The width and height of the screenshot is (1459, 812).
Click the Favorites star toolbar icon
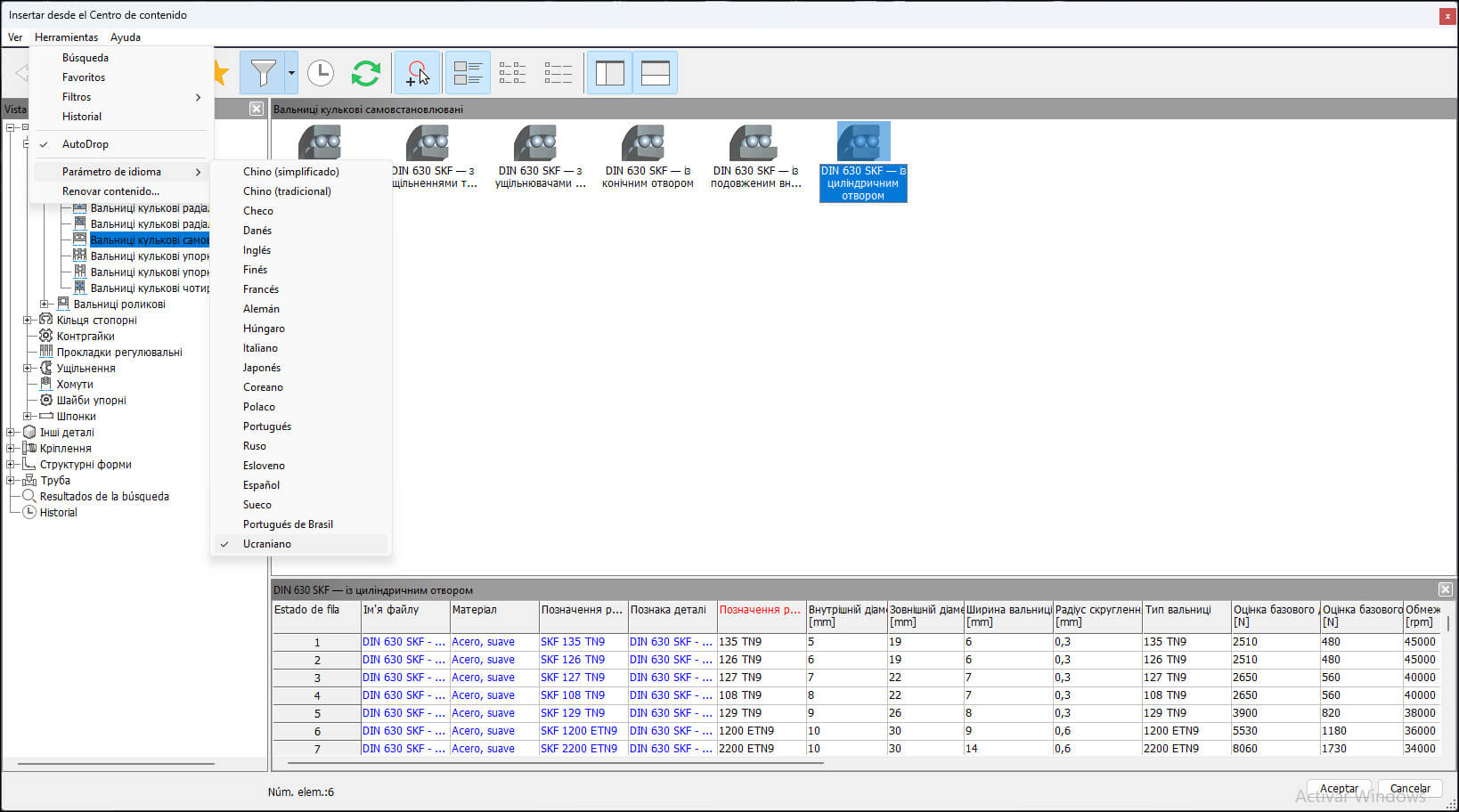(x=221, y=73)
